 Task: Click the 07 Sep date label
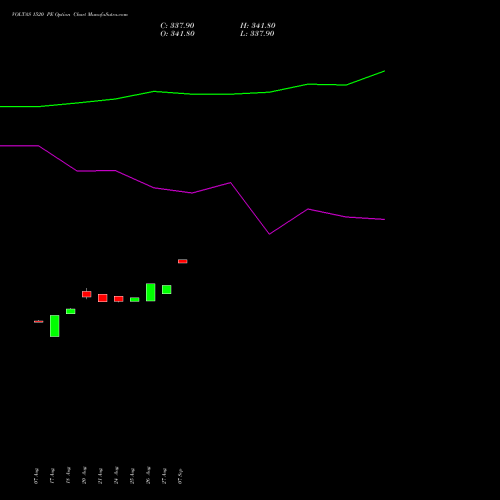click(x=180, y=476)
